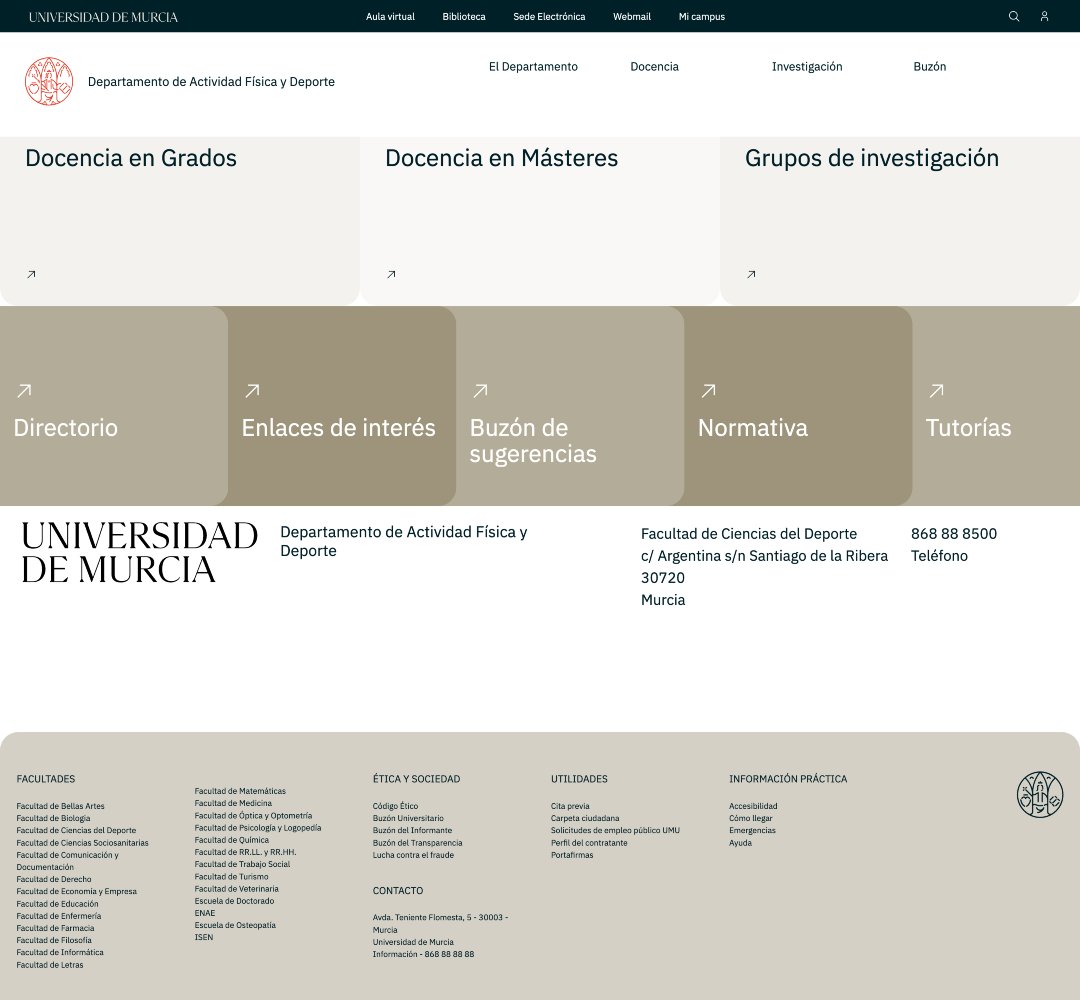Viewport: 1080px width, 1000px height.
Task: Expand the El Departamento menu
Action: point(533,67)
